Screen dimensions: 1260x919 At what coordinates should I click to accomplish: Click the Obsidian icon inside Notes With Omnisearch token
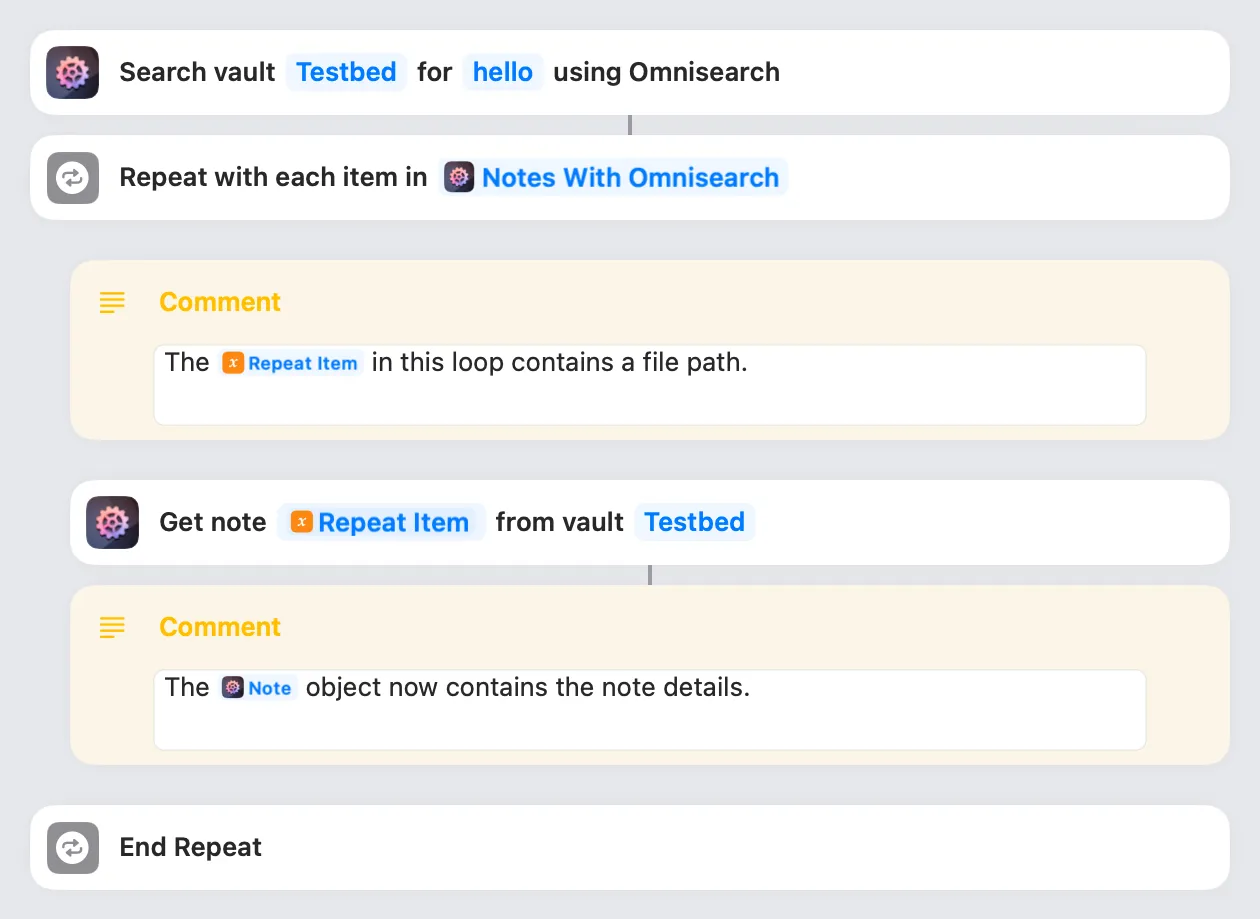click(459, 177)
